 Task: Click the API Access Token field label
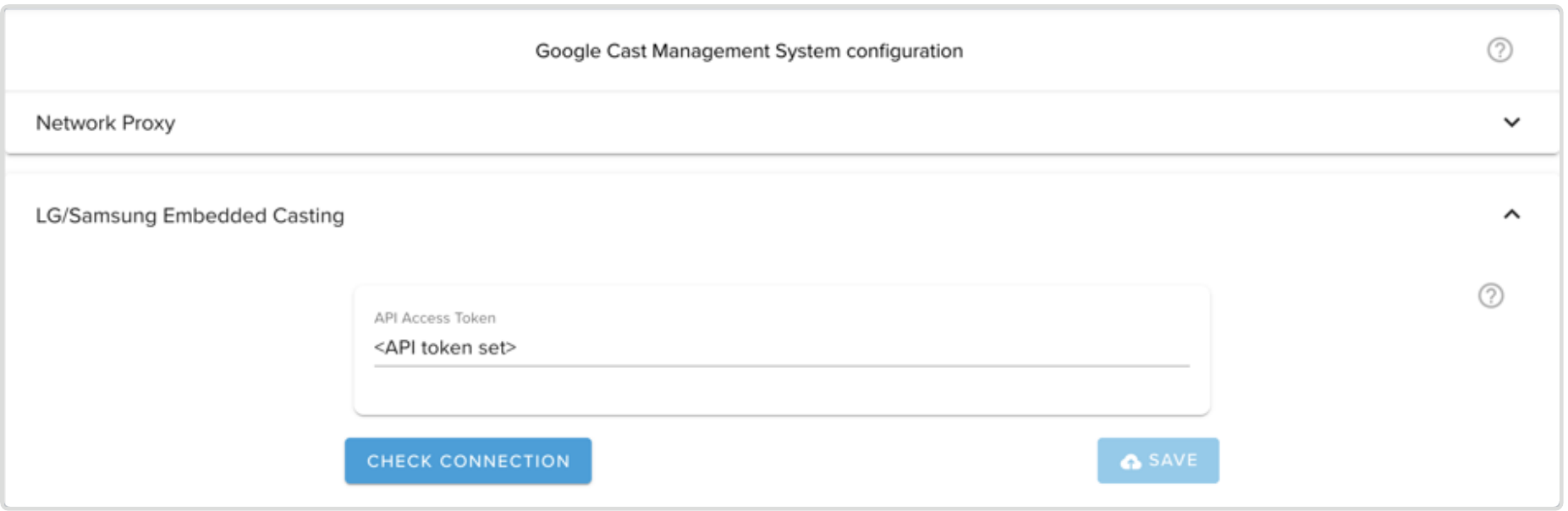[435, 318]
